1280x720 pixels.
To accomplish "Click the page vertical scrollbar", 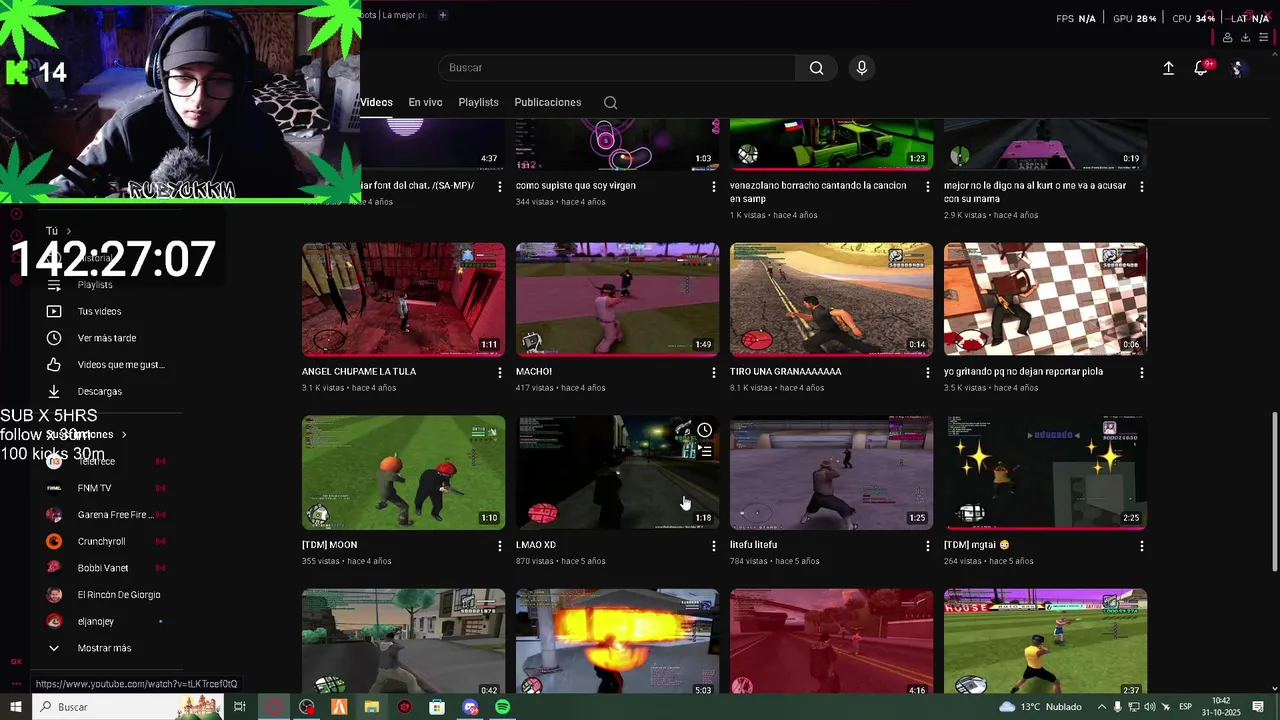I will [x=1274, y=490].
